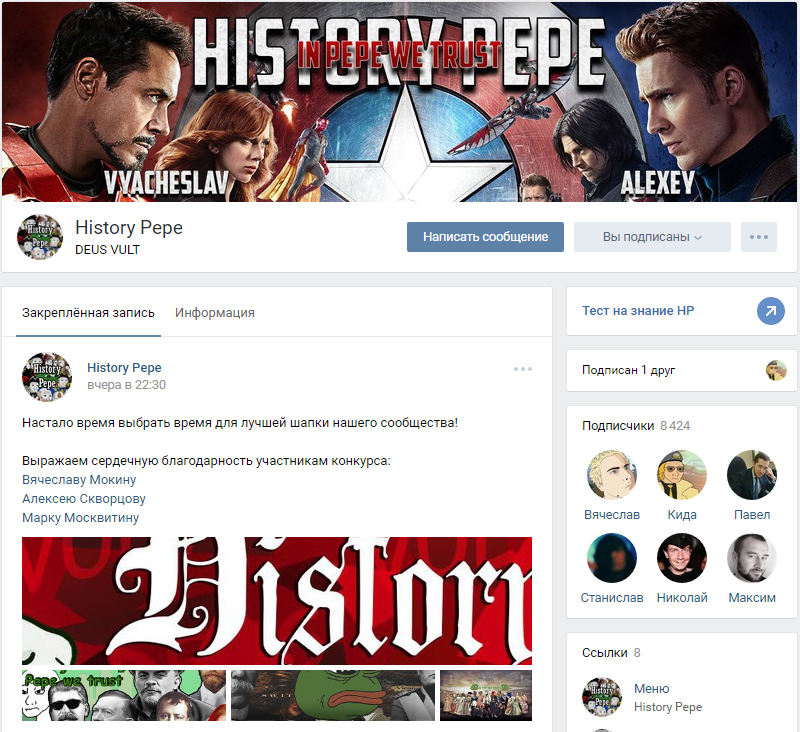Open subscriber name link 'Кида'
Screen dimensions: 800x732
[x=682, y=515]
